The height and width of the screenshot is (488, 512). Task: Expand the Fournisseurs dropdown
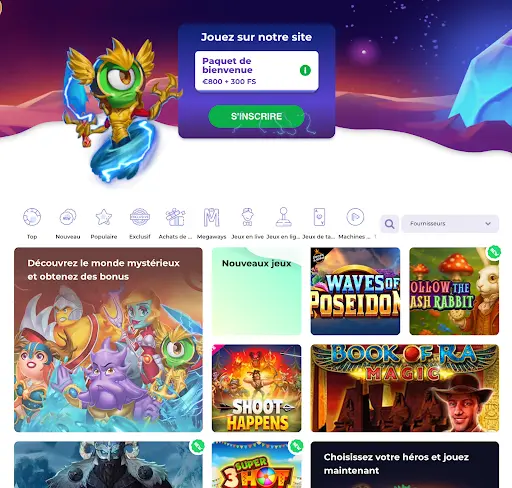point(450,224)
